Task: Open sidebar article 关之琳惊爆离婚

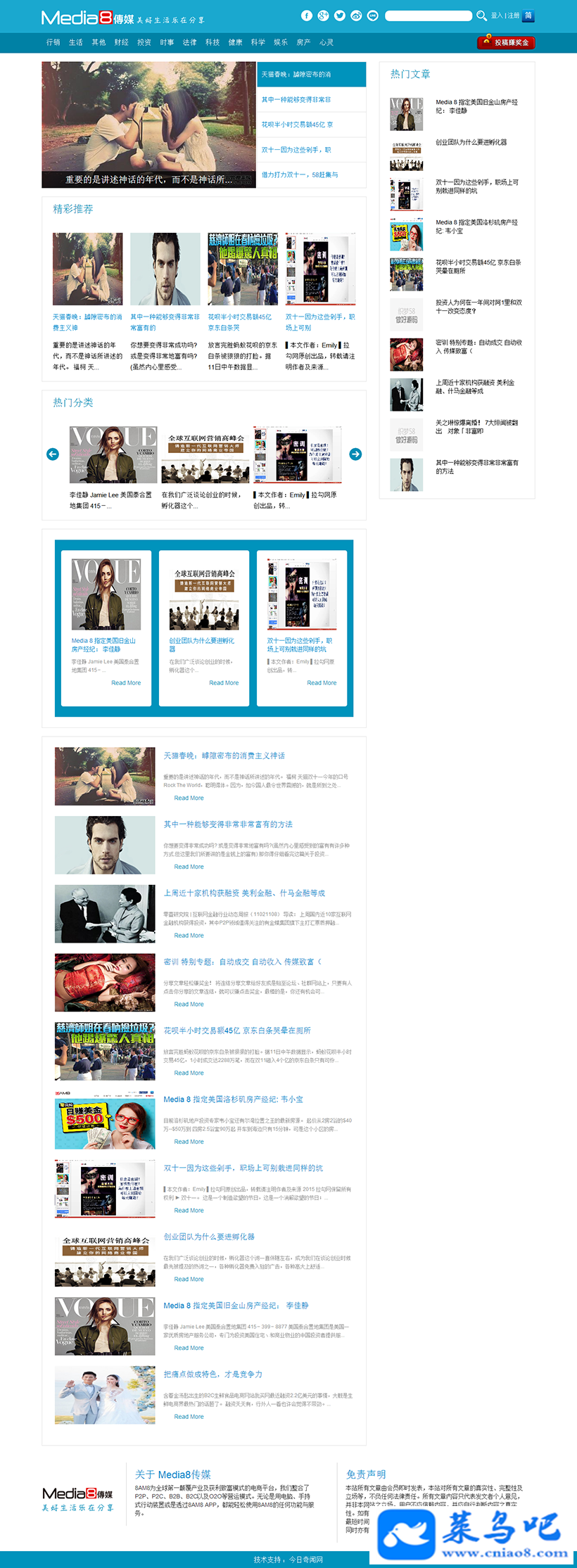Action: coord(476,427)
